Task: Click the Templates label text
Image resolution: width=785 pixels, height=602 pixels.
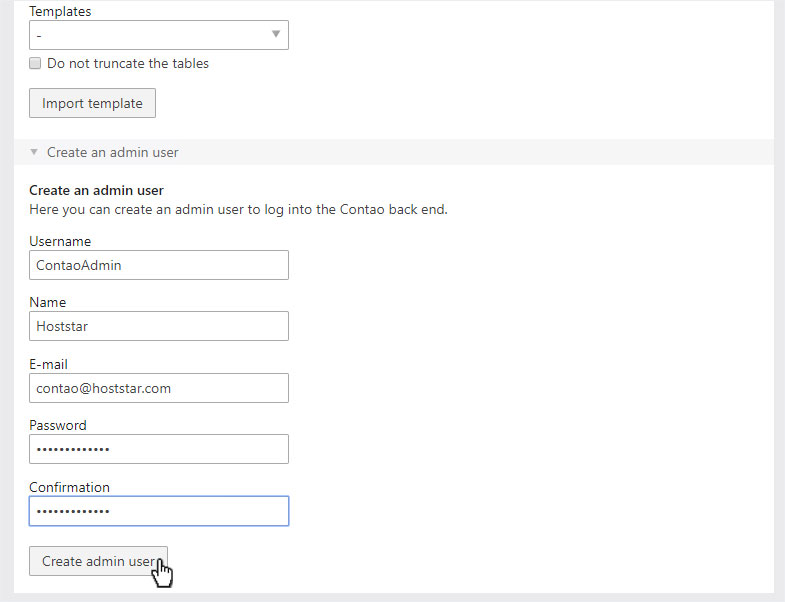Action: (x=60, y=12)
